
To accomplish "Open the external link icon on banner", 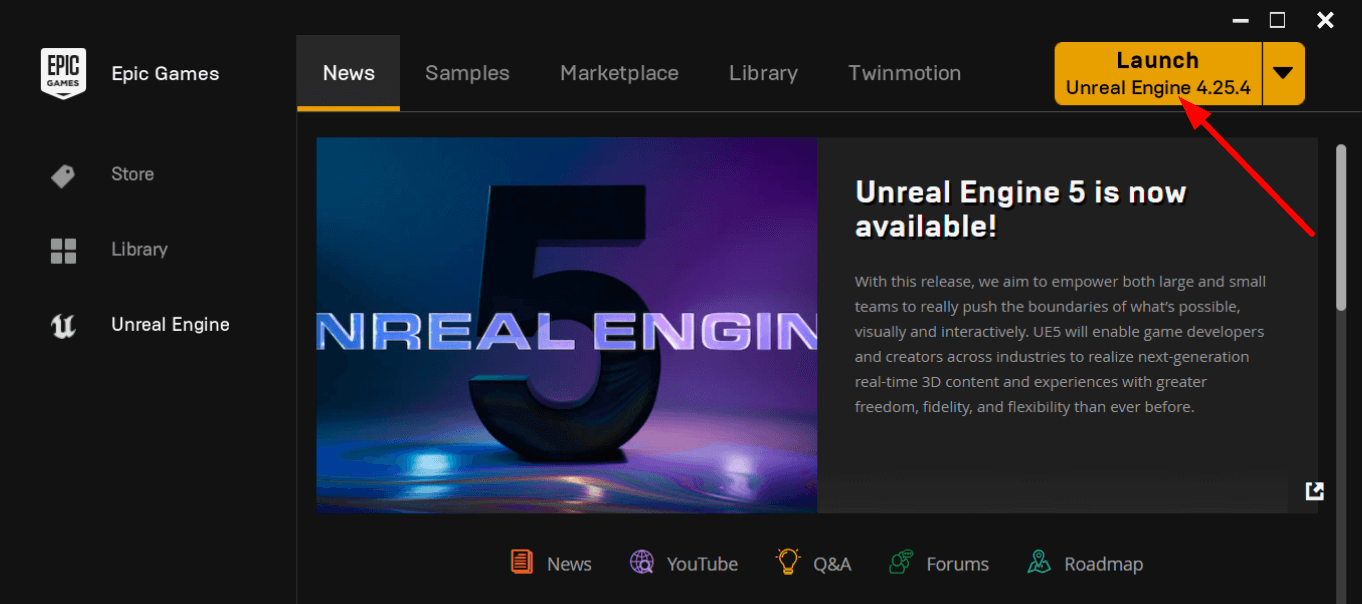I will pyautogui.click(x=1315, y=490).
